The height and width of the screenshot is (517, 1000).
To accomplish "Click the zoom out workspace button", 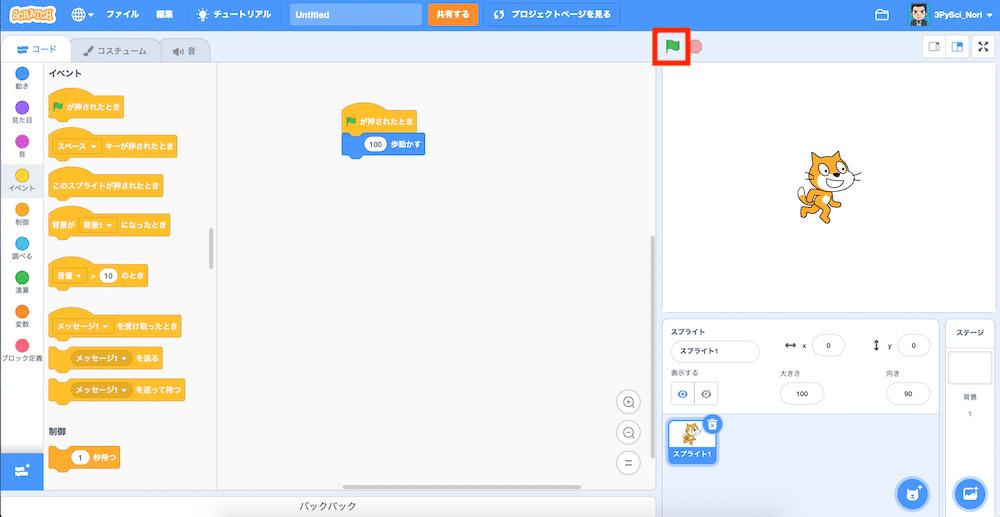I will tap(628, 433).
